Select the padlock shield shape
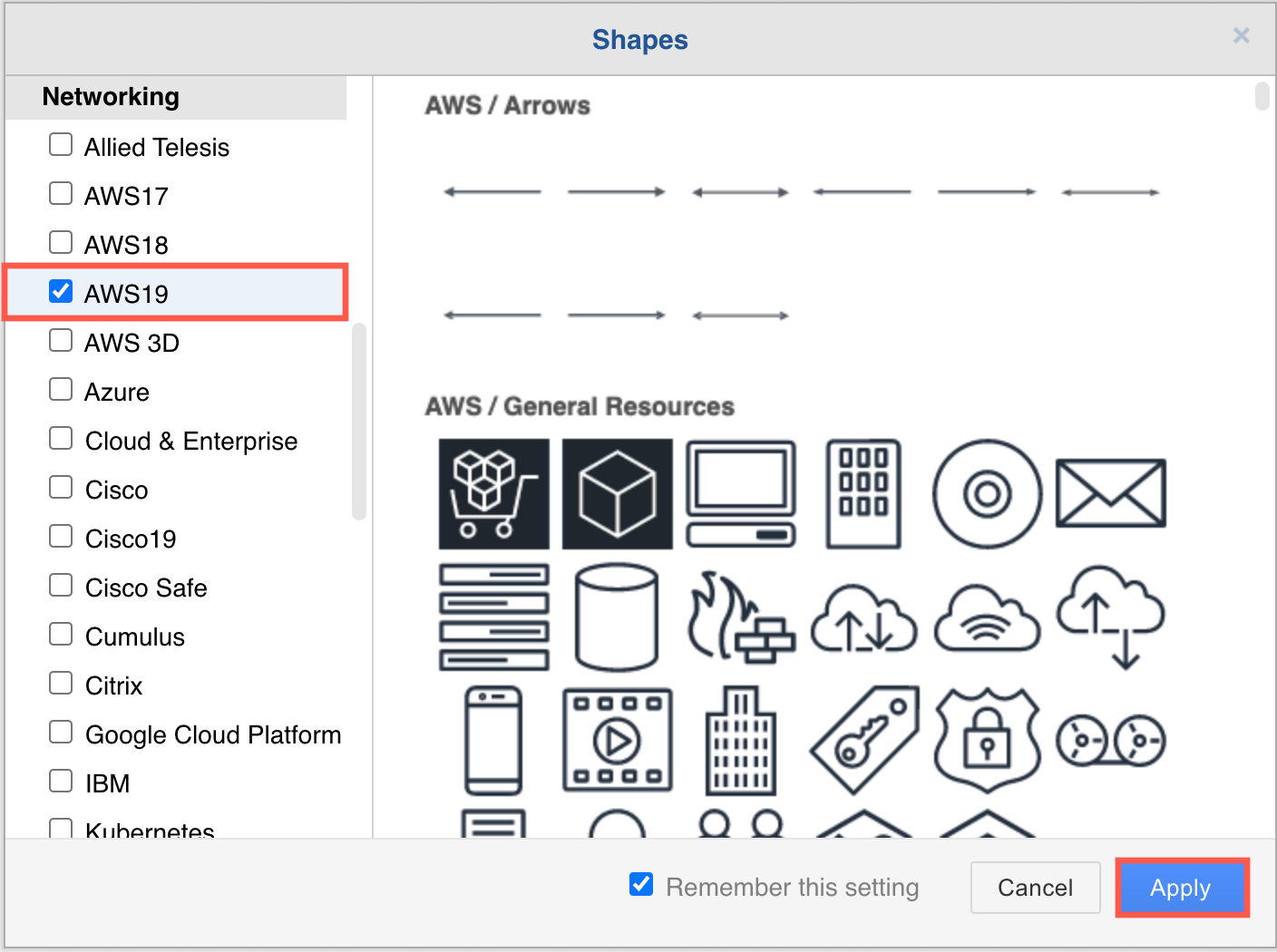The height and width of the screenshot is (952, 1277). (x=987, y=740)
